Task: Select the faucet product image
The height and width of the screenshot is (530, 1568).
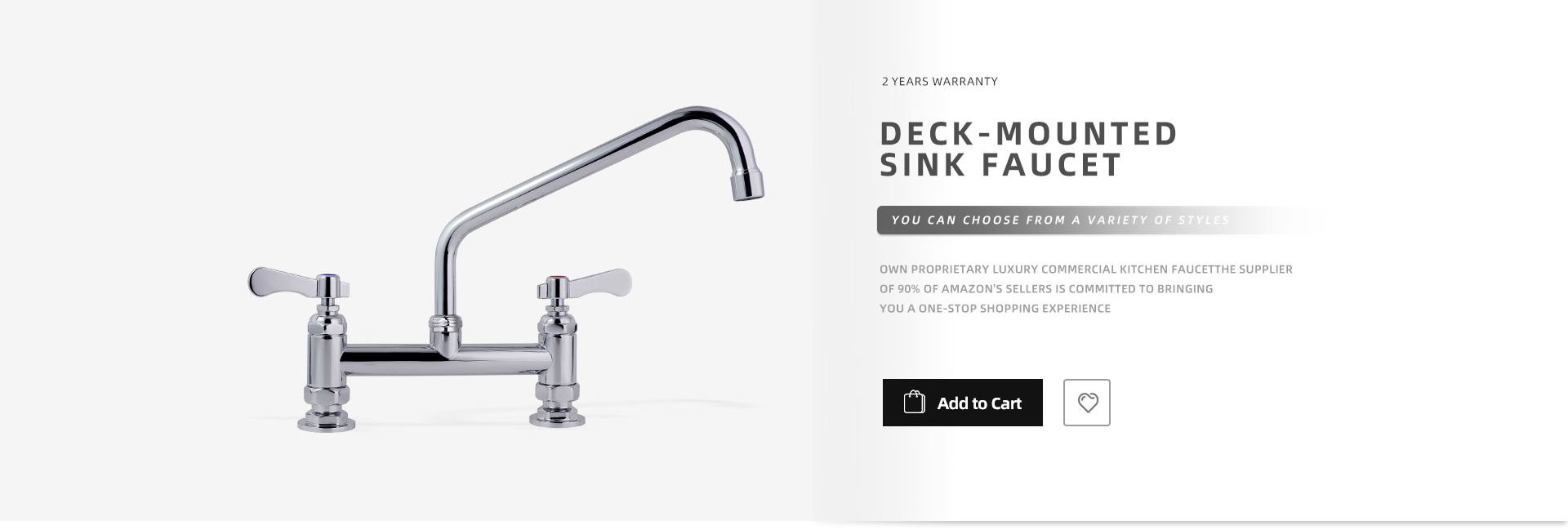Action: (x=506, y=269)
